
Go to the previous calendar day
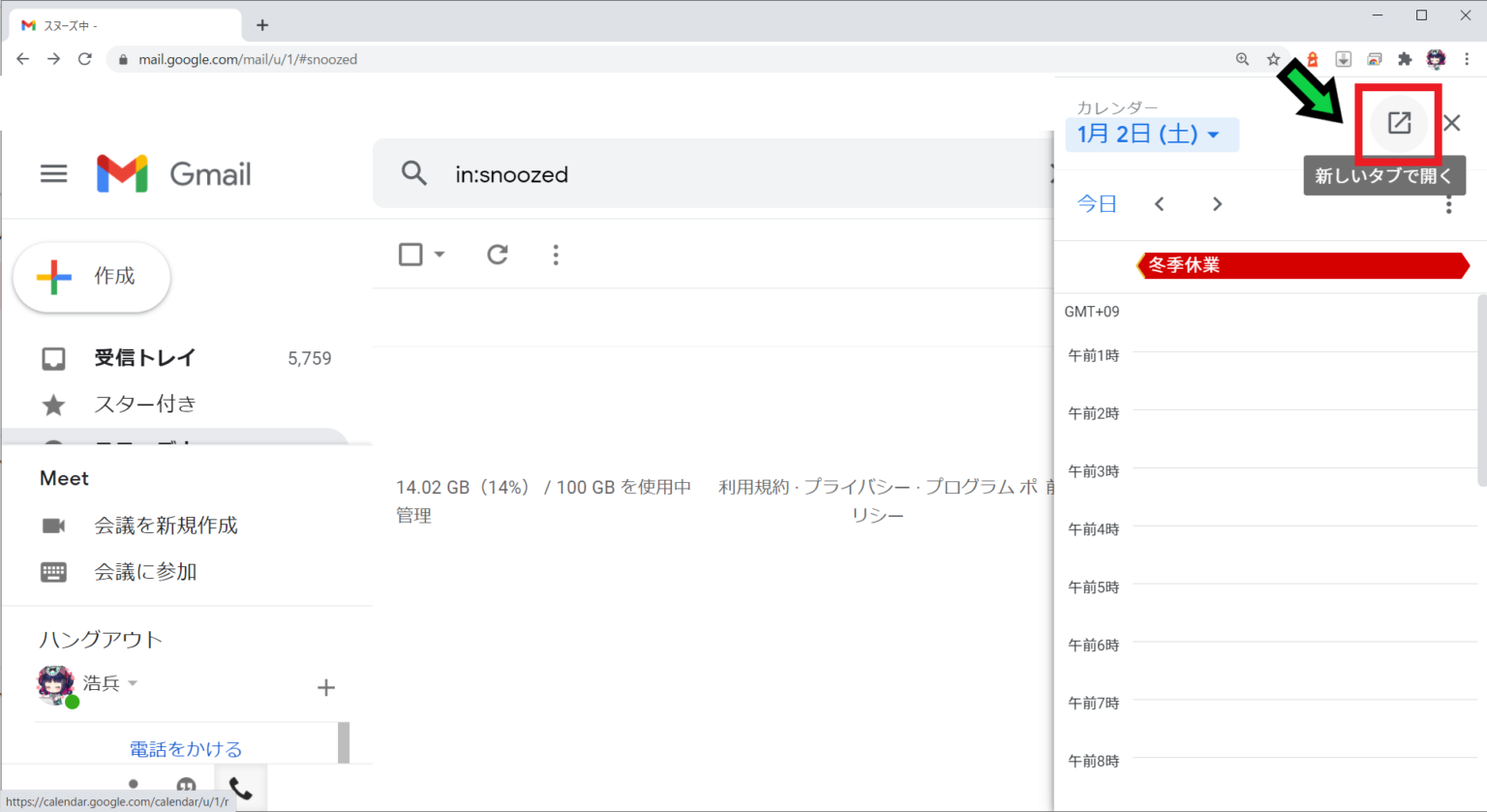point(1159,204)
